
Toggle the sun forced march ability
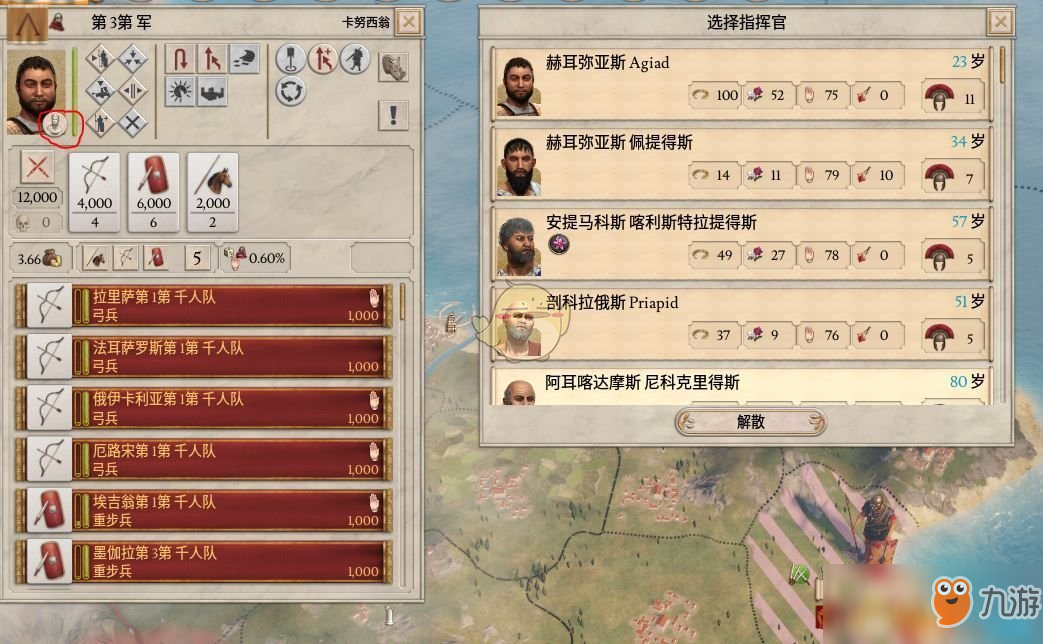coord(180,91)
